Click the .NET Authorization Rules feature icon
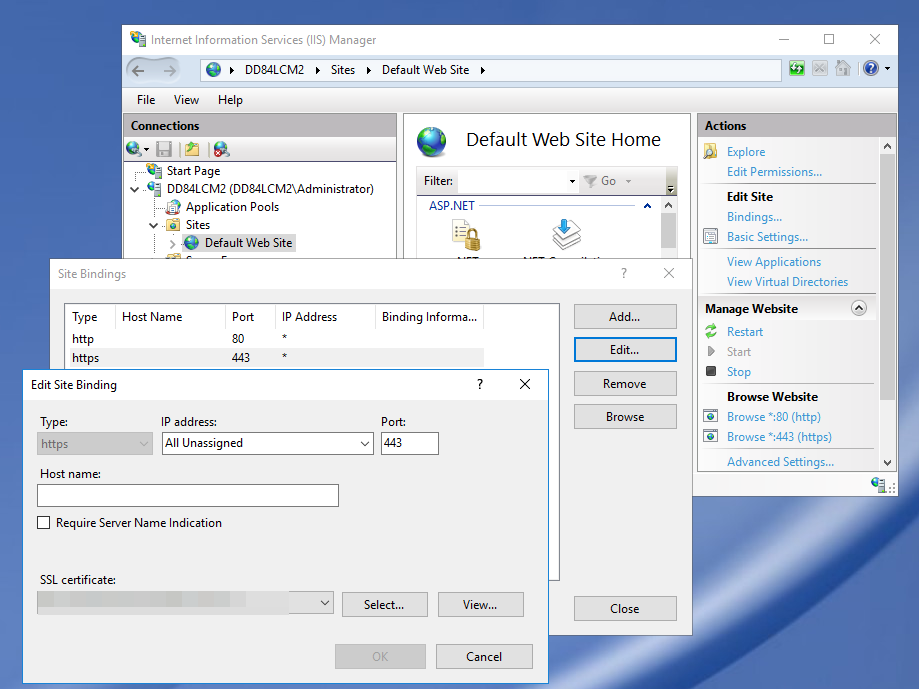The width and height of the screenshot is (919, 689). tap(466, 236)
